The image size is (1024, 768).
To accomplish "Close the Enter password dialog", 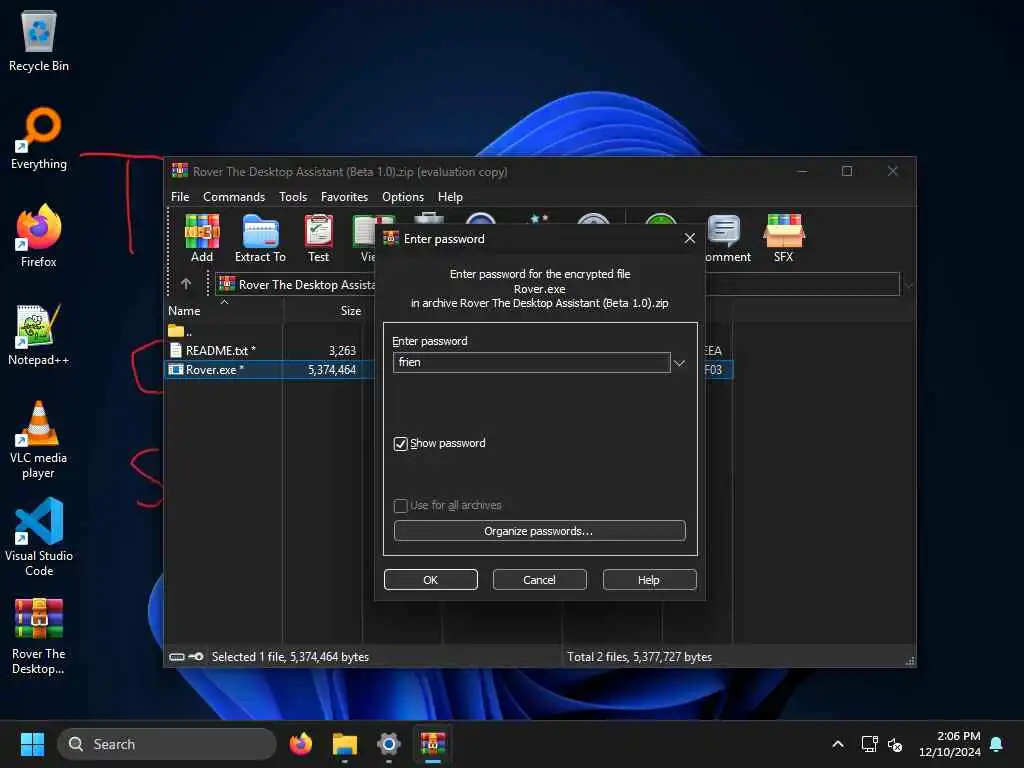I will point(690,238).
